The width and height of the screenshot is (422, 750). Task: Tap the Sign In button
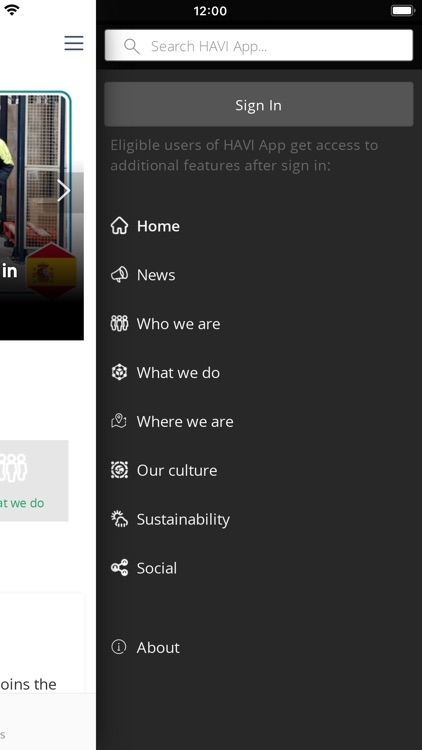pyautogui.click(x=258, y=105)
